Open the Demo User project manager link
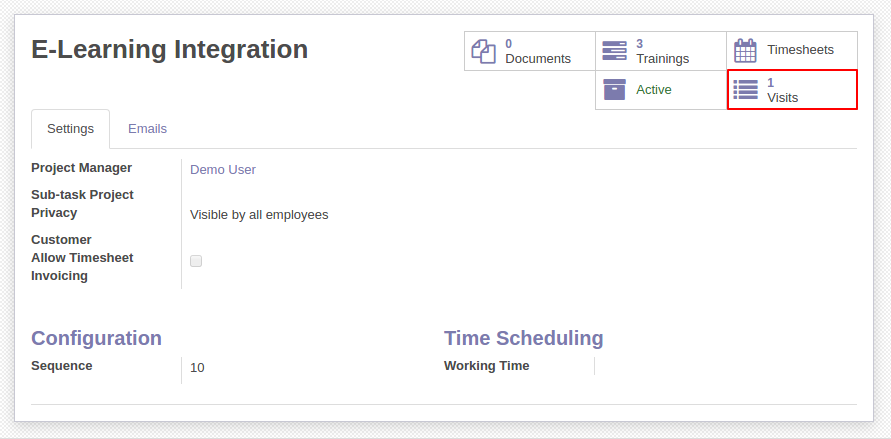 pyautogui.click(x=223, y=170)
